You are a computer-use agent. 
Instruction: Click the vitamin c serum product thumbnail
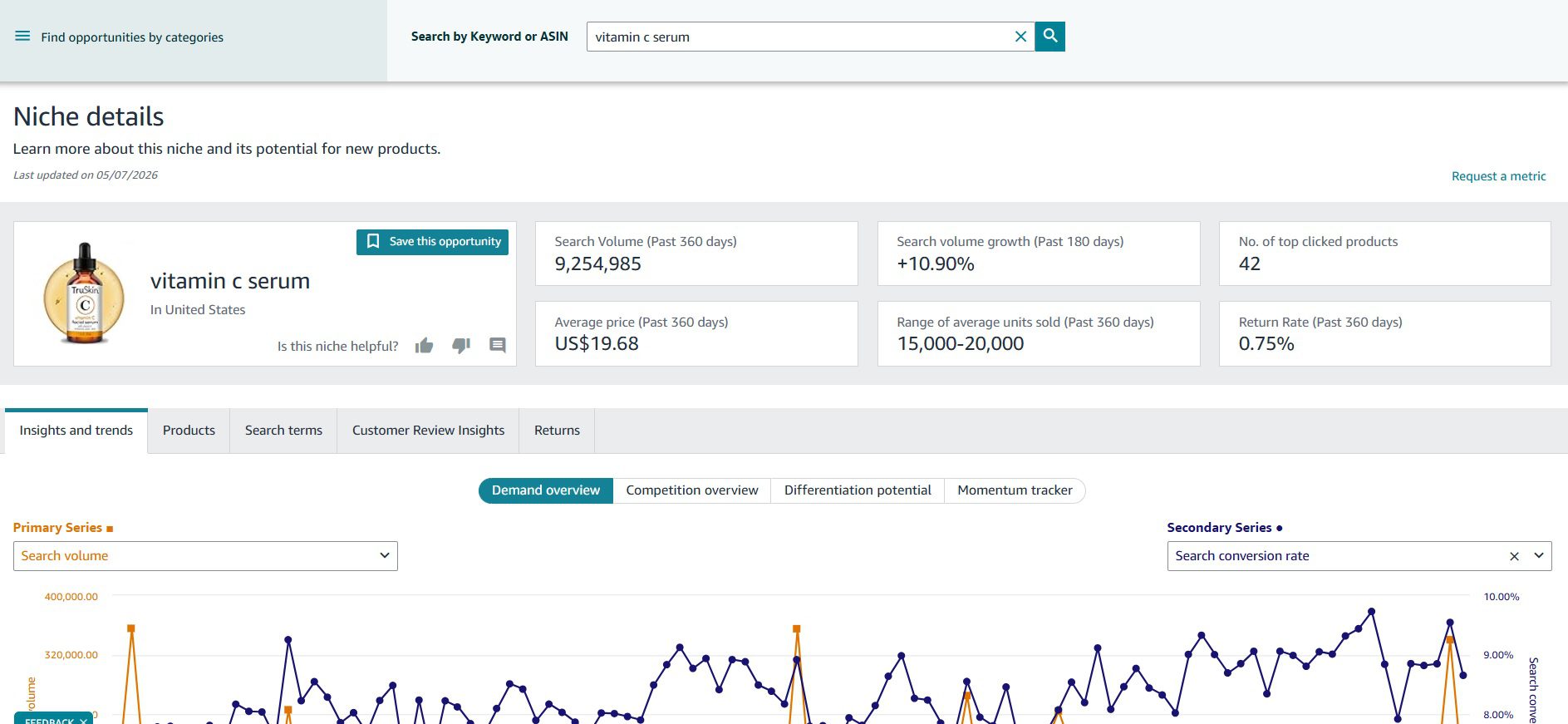pyautogui.click(x=84, y=293)
